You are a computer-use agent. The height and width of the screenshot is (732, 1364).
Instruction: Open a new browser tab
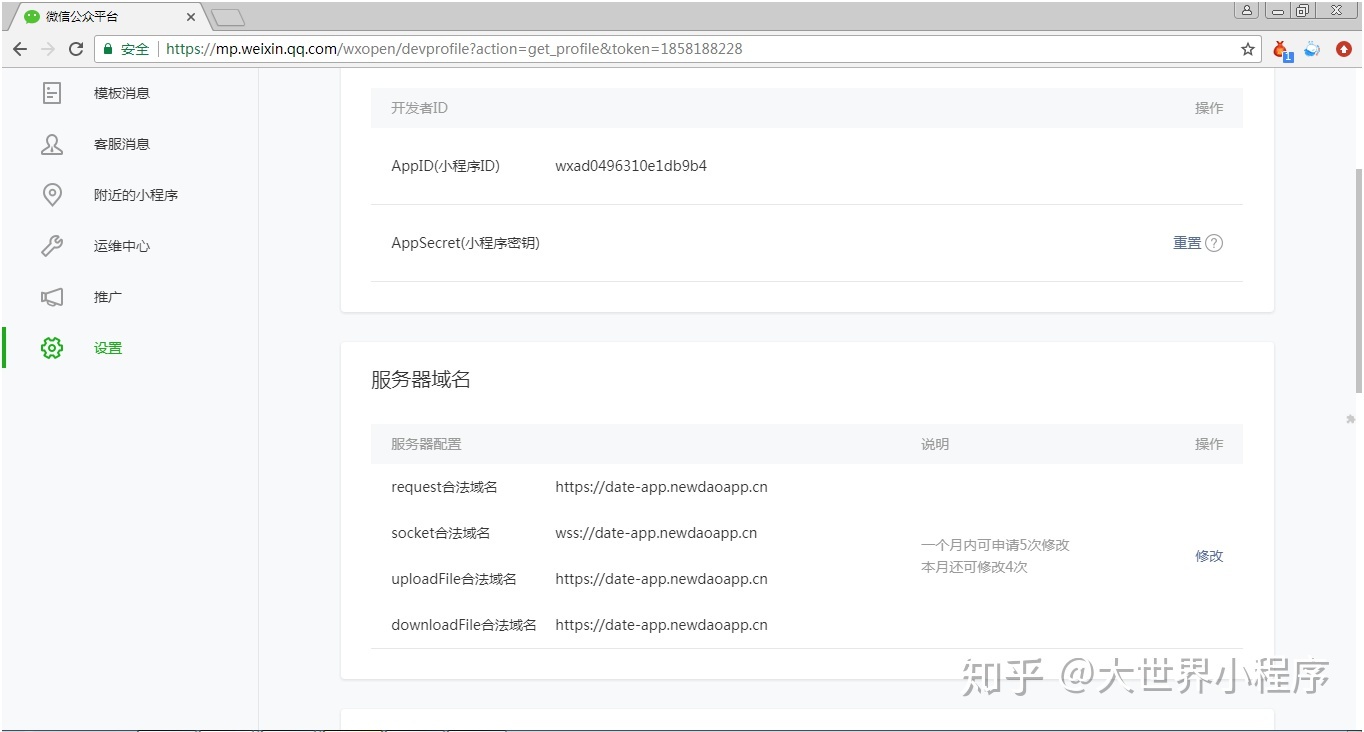click(225, 16)
